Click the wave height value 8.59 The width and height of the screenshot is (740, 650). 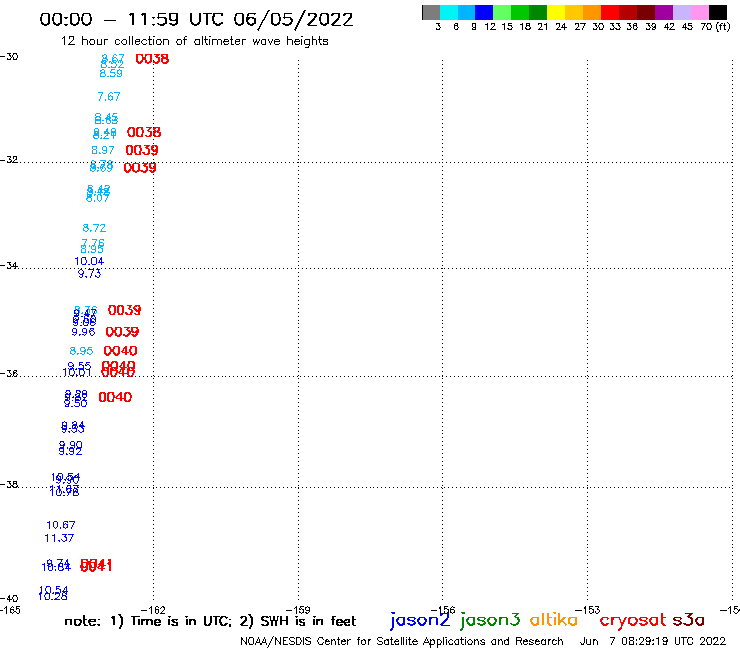(x=111, y=73)
